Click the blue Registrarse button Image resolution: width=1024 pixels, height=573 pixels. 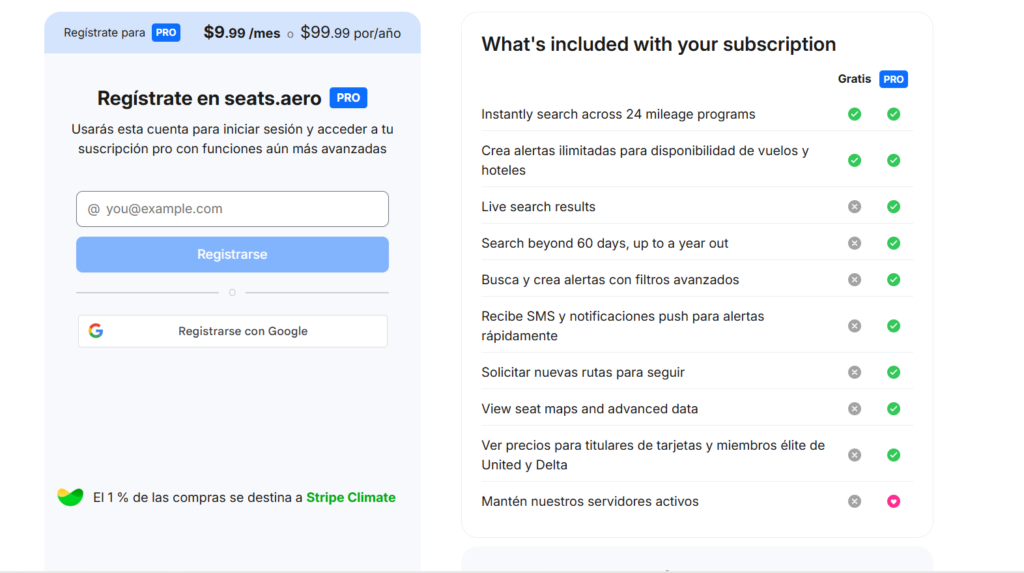232,254
